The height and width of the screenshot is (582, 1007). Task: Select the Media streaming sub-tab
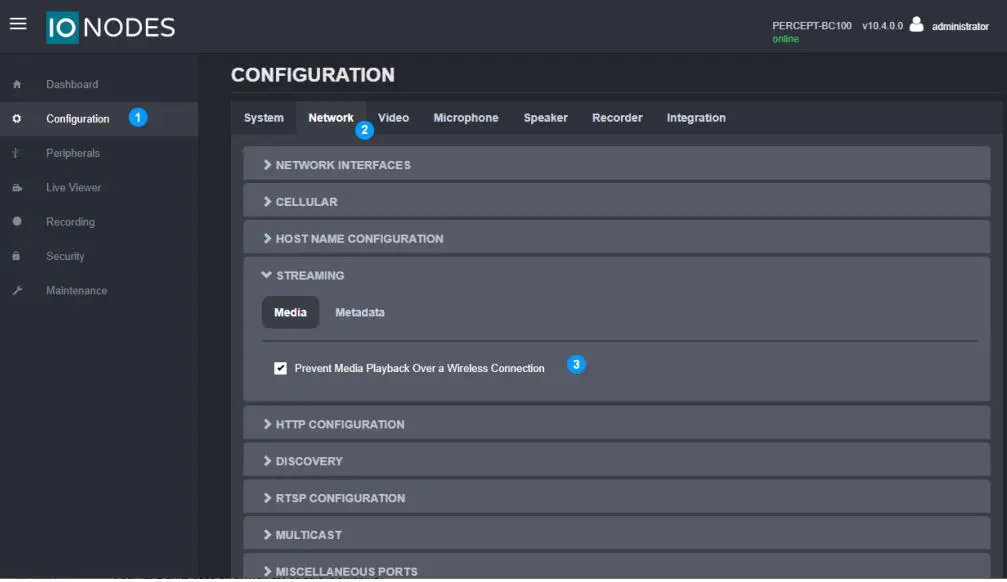coord(290,313)
